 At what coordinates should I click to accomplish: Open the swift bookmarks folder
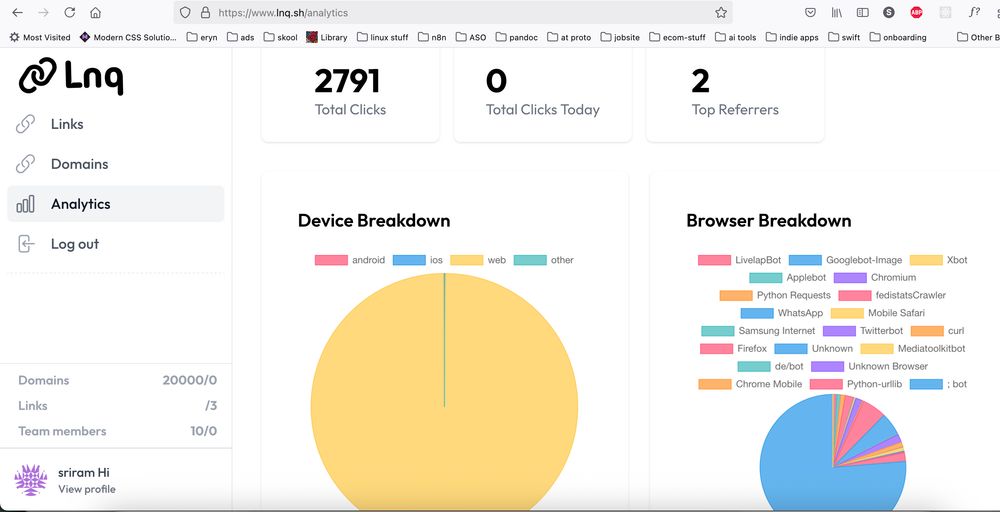[844, 38]
